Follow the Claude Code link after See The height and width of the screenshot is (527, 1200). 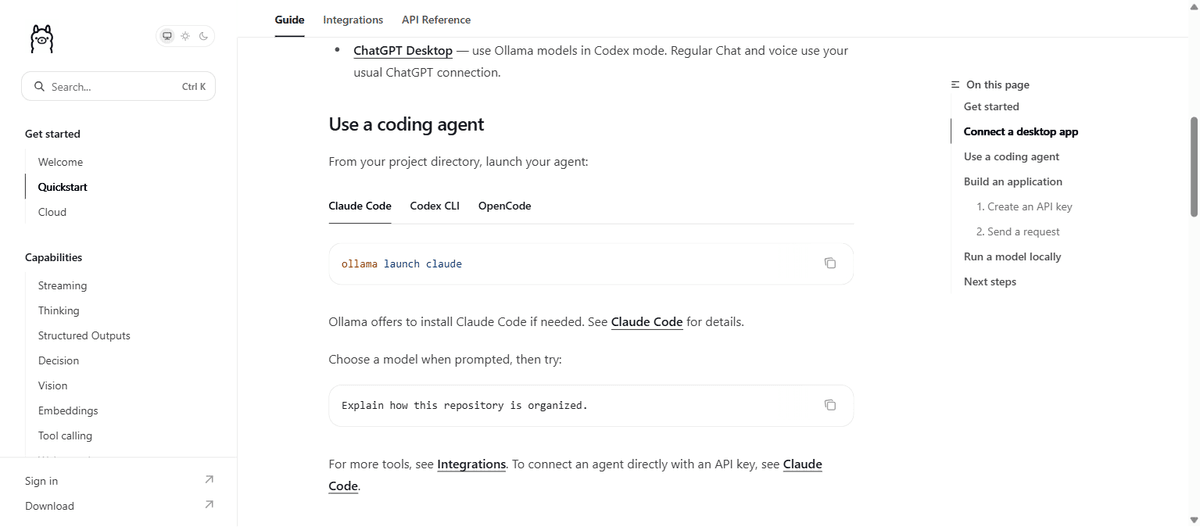[x=647, y=322]
